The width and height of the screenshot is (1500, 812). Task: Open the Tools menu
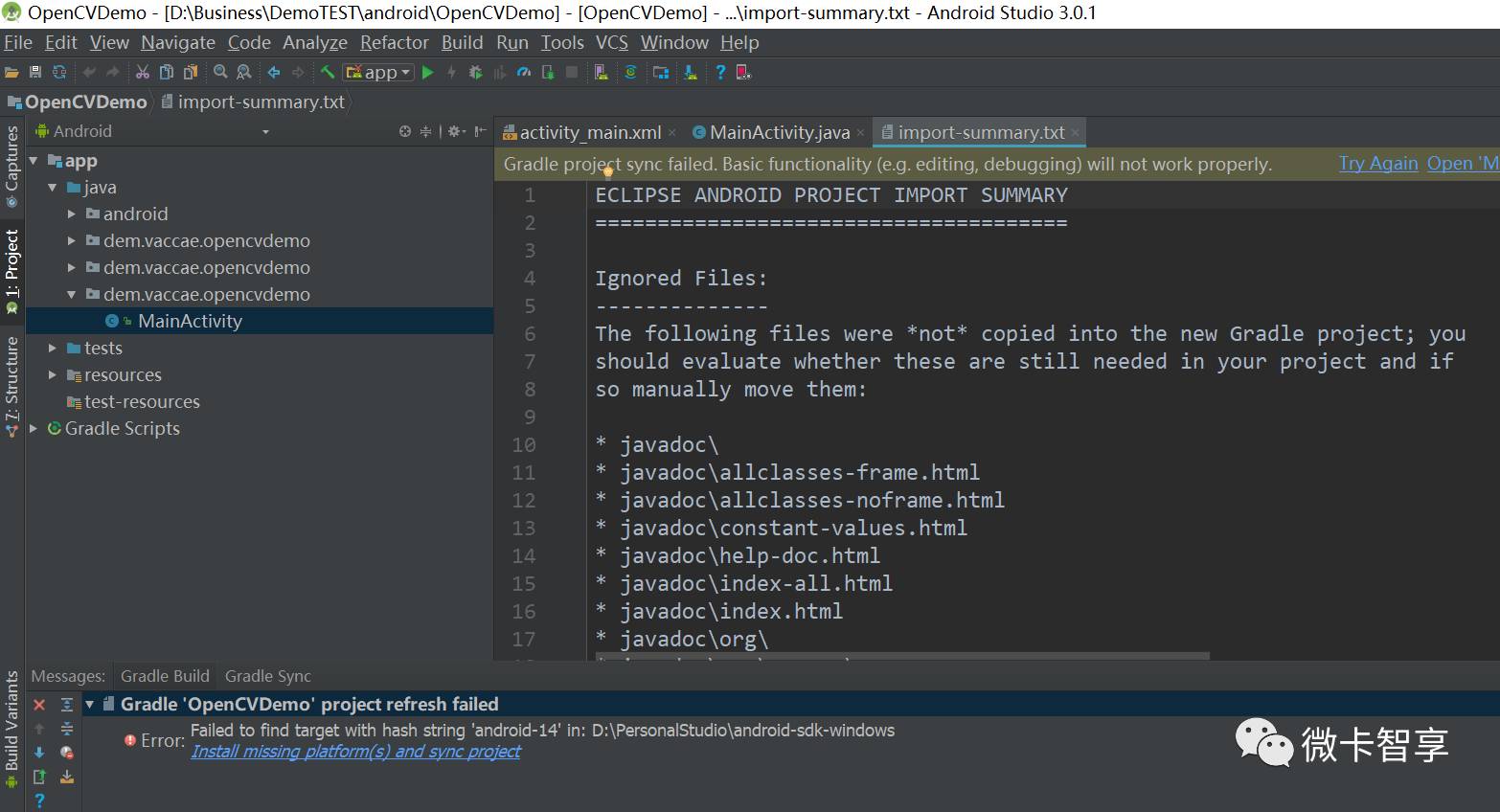[562, 42]
